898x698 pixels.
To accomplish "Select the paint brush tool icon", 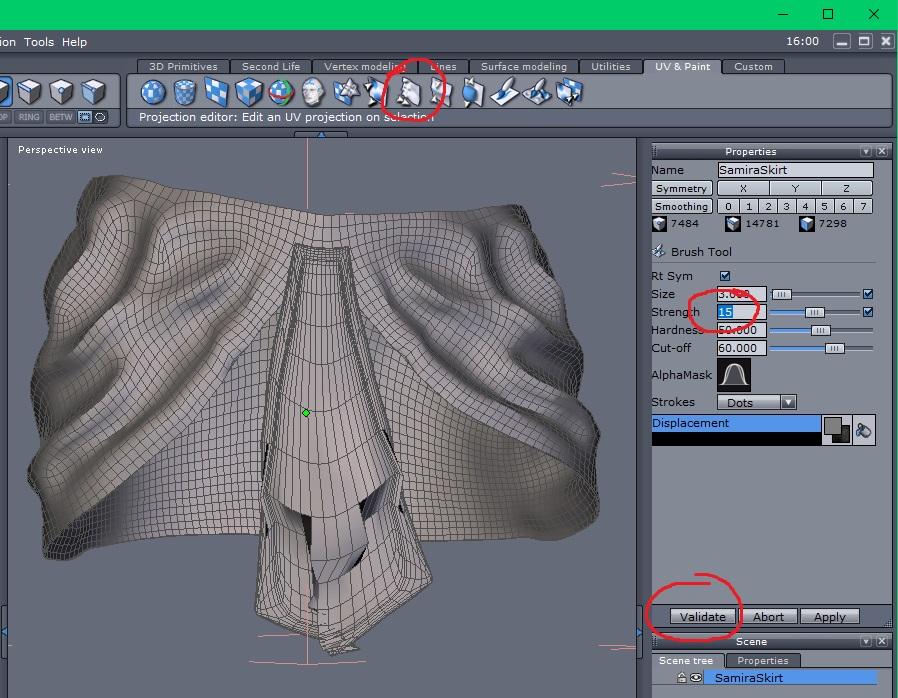I will pos(504,92).
